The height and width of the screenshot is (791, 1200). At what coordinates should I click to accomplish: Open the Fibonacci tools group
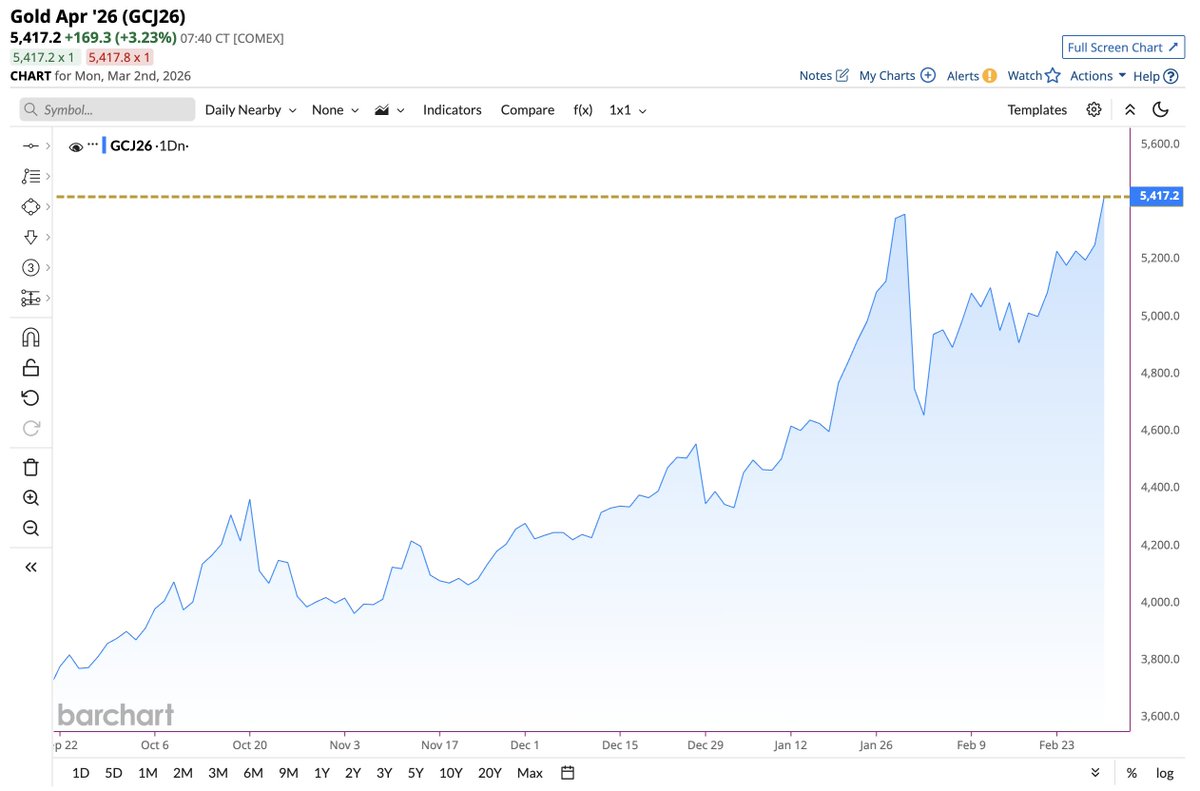coord(30,176)
